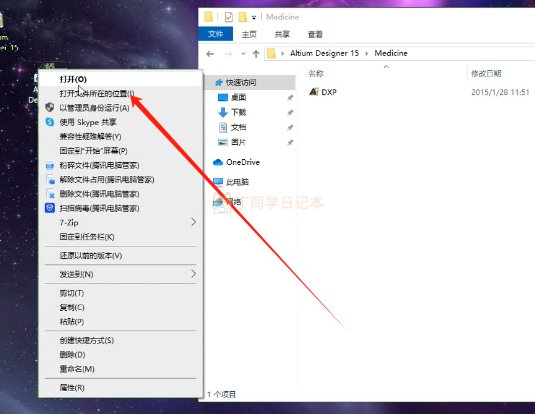
Task: Open the 打开(O) context menu entry
Action: tap(120, 79)
